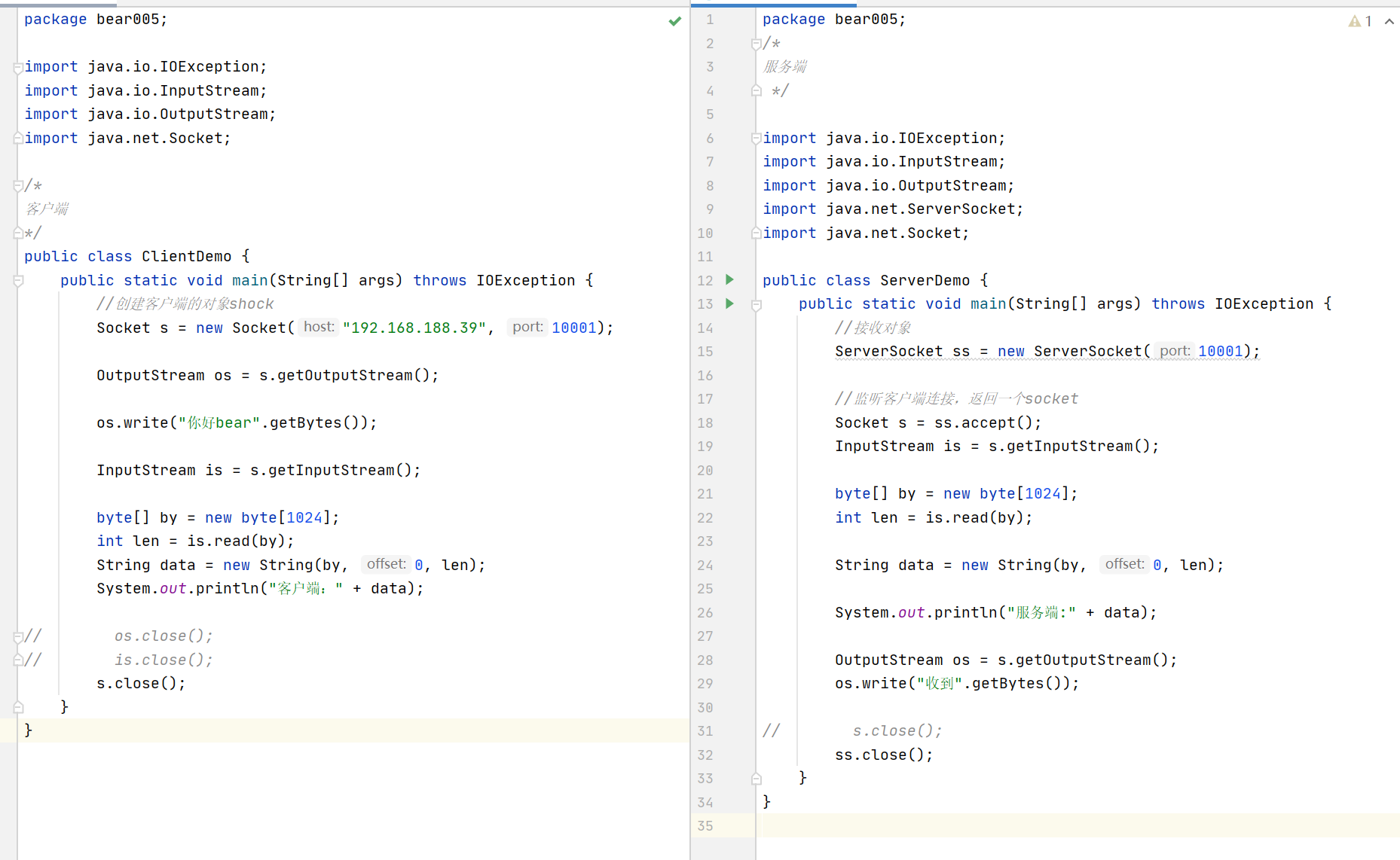
Task: Collapse the imports at line 6 in ServerDemo
Action: (x=757, y=139)
